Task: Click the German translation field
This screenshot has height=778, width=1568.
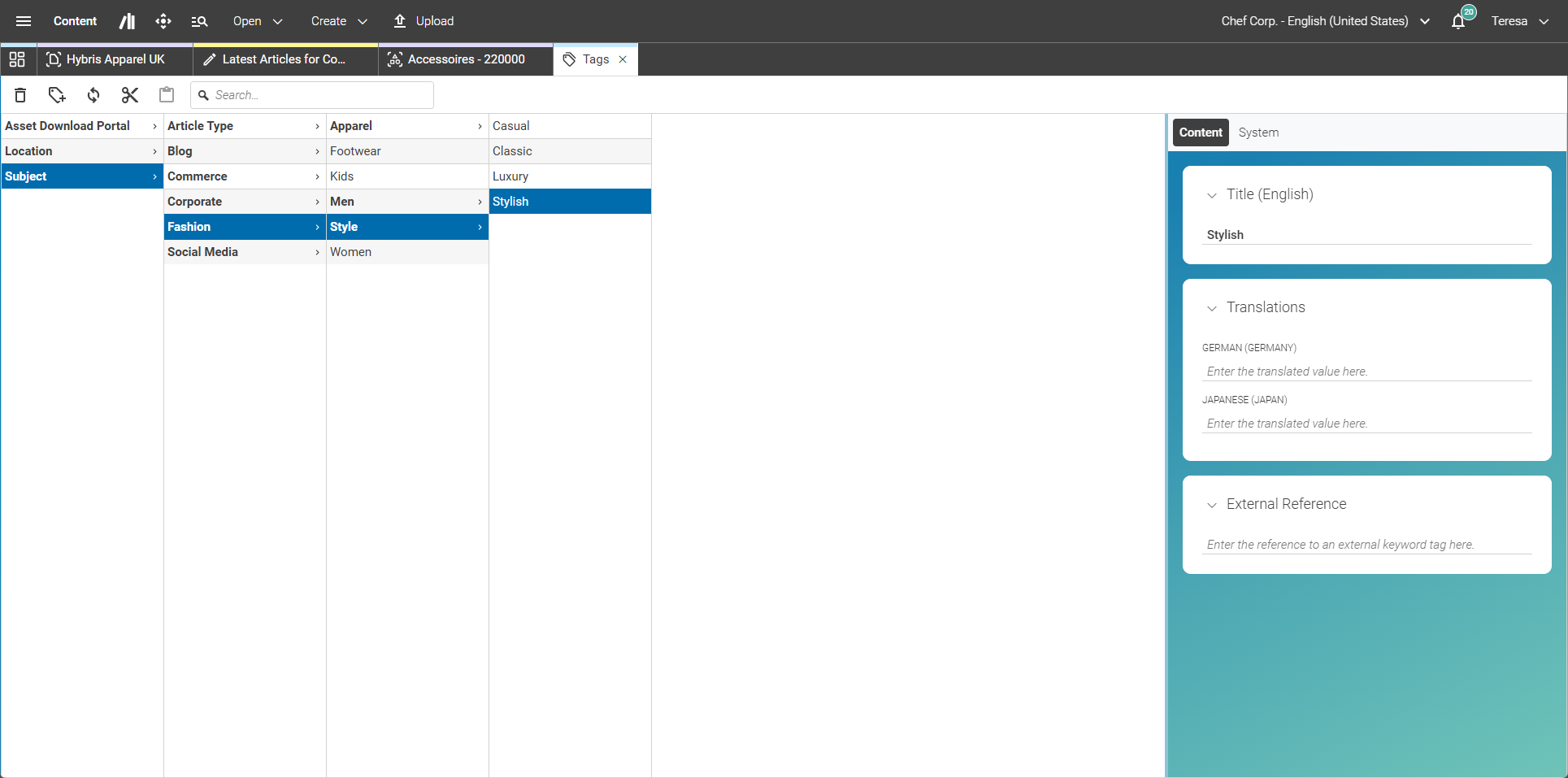Action: point(1367,372)
